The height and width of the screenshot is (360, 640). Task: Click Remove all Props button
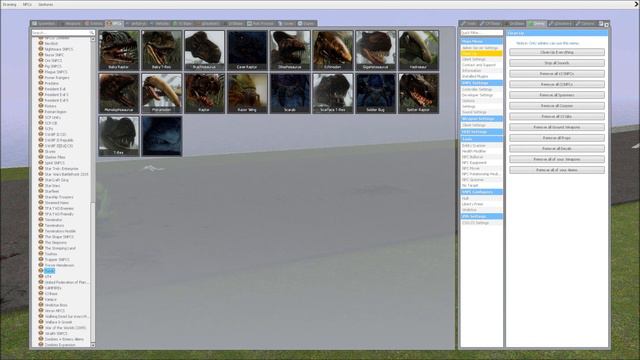click(557, 138)
